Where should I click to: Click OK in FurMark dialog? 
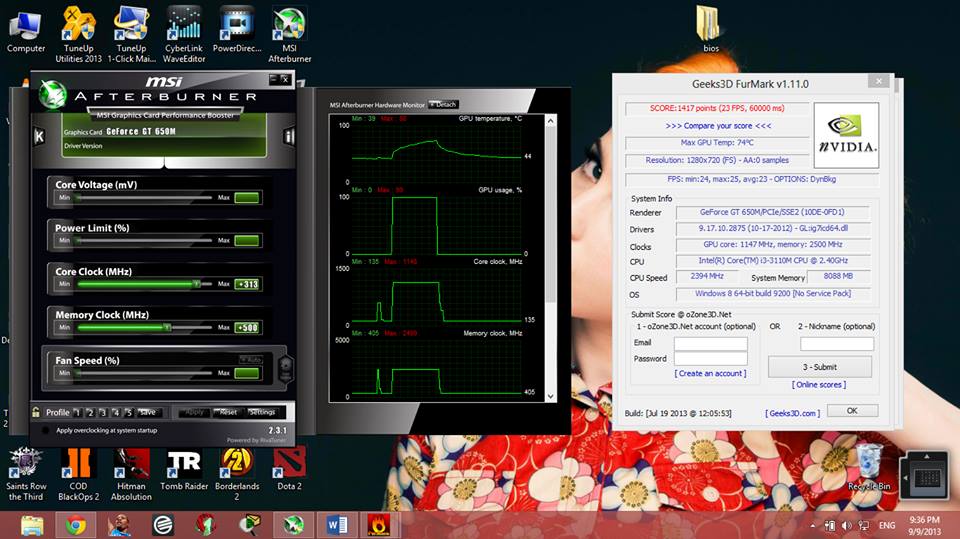pyautogui.click(x=852, y=411)
